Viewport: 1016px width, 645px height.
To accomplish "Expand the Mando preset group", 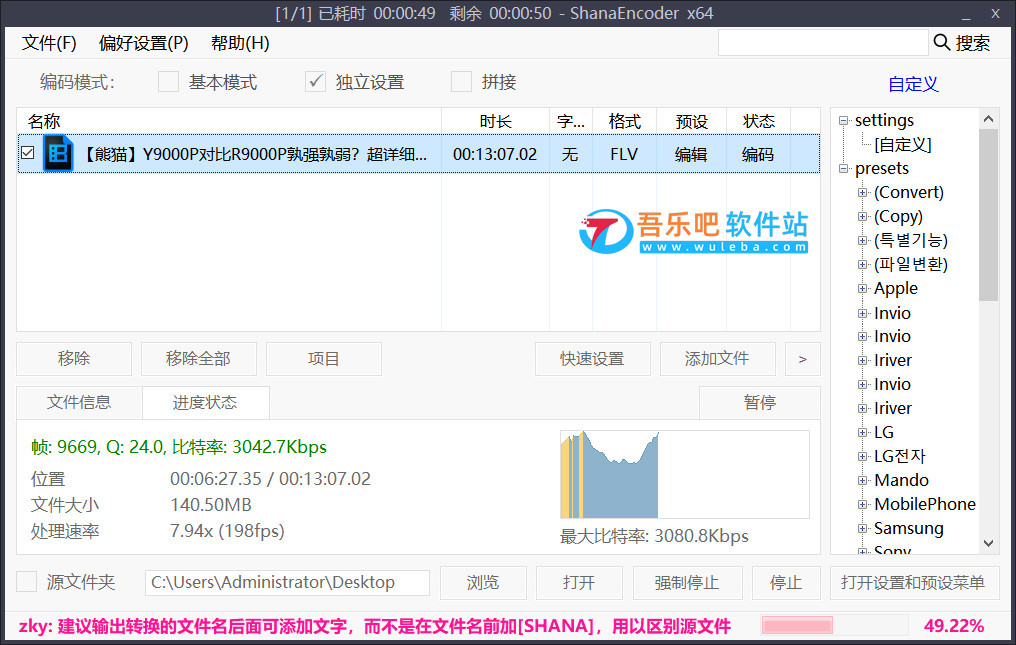I will 862,480.
